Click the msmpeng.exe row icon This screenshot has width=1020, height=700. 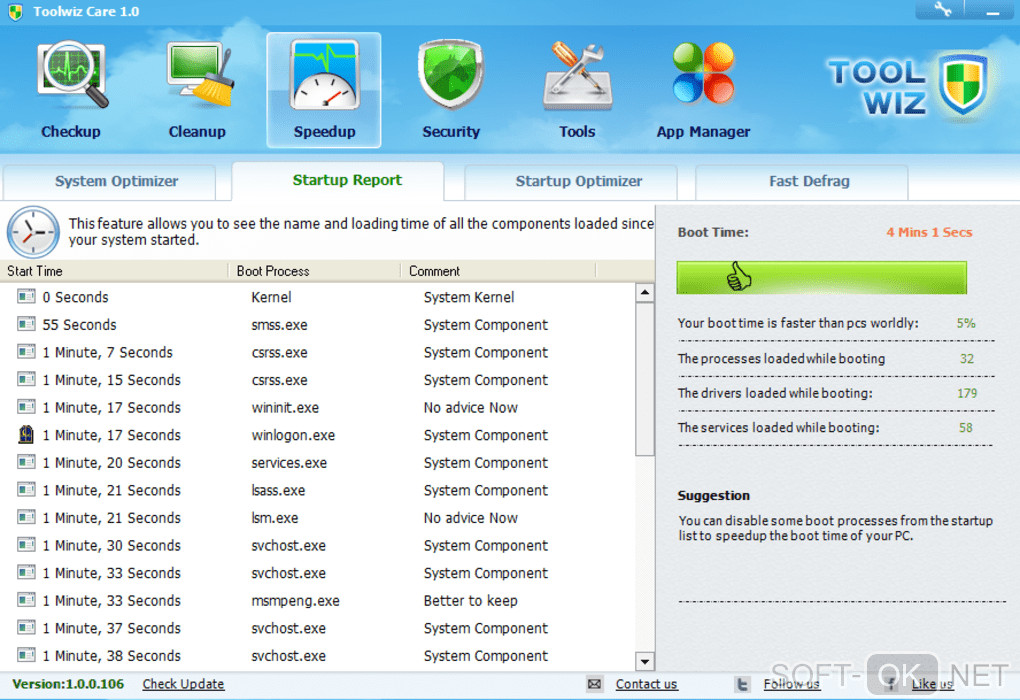[x=26, y=600]
